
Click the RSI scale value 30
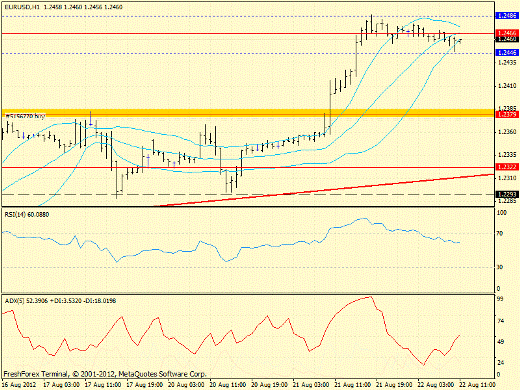[500, 267]
